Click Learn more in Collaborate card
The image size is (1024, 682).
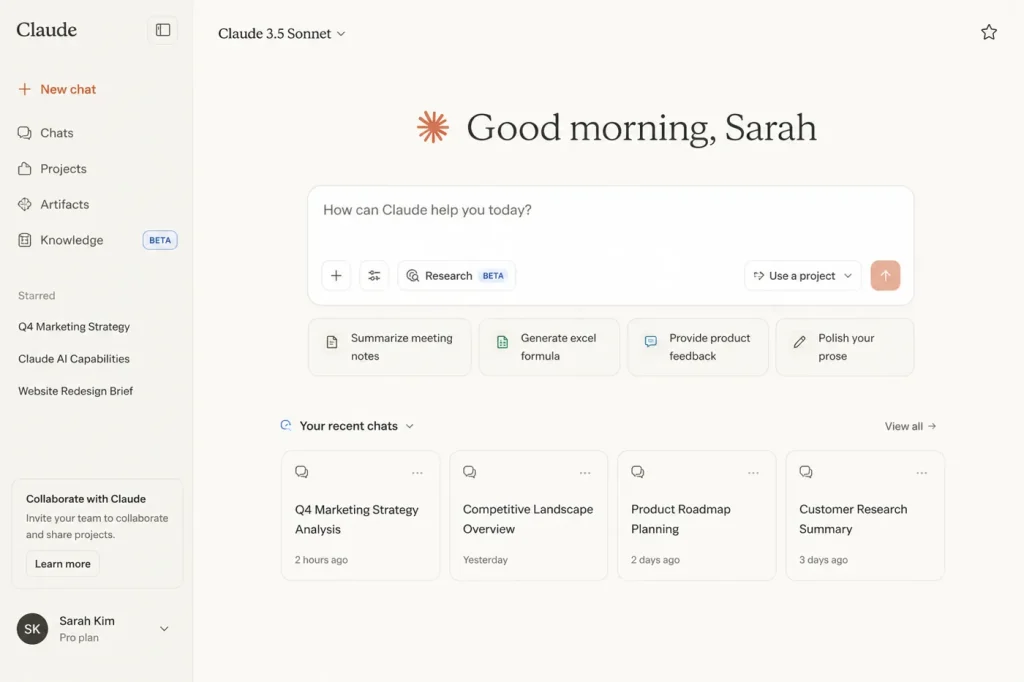pos(63,564)
